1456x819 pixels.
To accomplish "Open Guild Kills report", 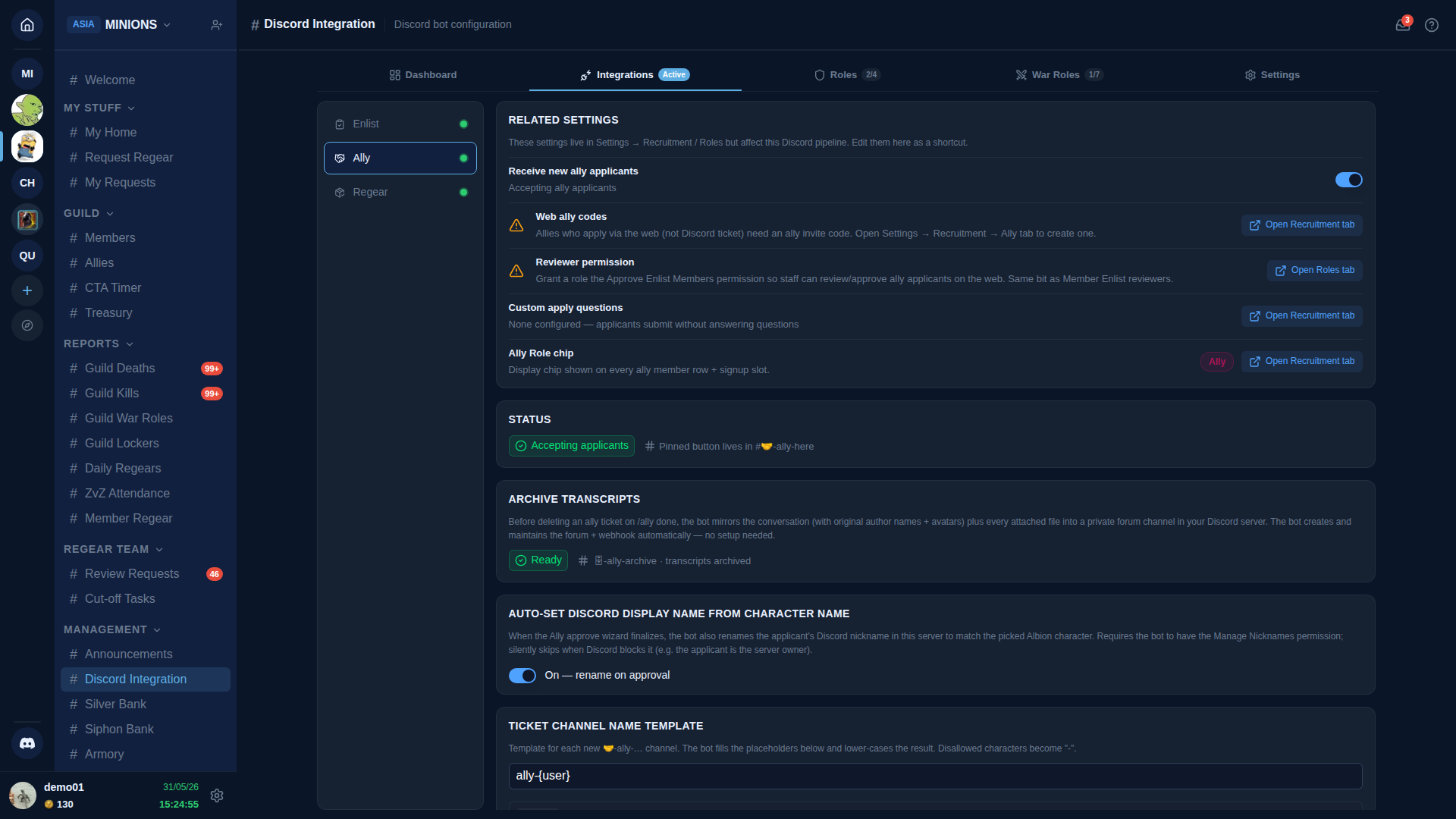I will tap(146, 394).
